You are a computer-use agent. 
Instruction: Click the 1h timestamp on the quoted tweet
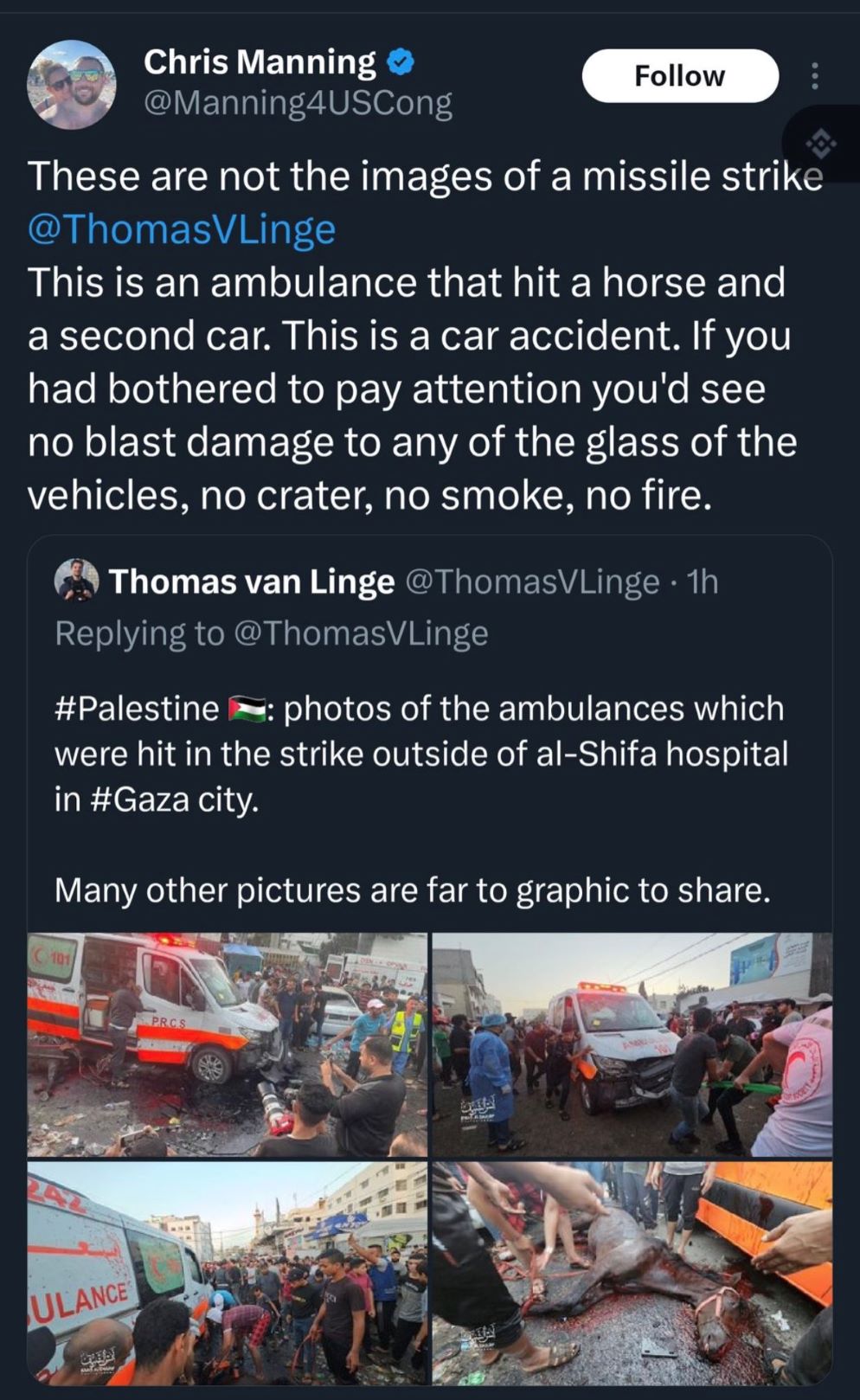(x=703, y=581)
